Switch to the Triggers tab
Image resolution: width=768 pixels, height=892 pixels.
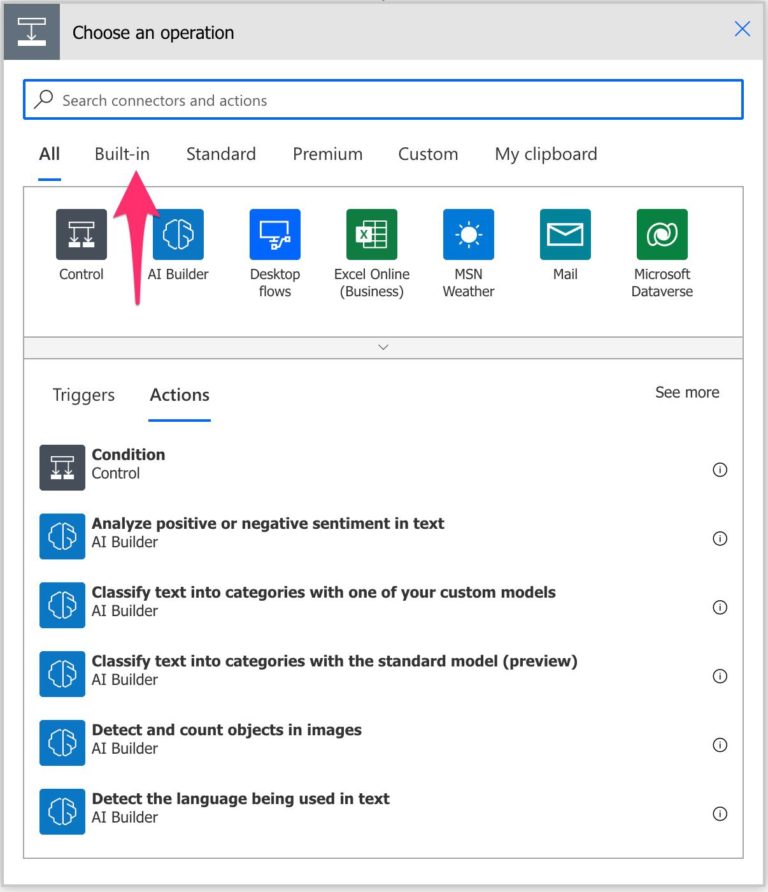click(x=83, y=395)
